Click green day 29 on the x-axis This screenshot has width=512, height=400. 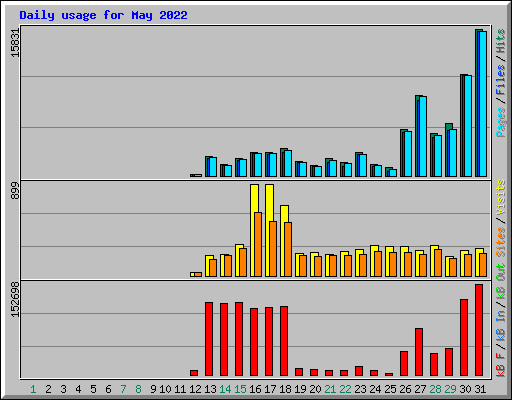tap(450, 389)
